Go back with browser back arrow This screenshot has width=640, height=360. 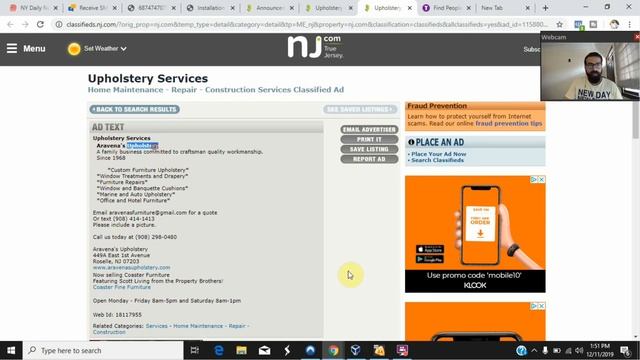(x=10, y=24)
